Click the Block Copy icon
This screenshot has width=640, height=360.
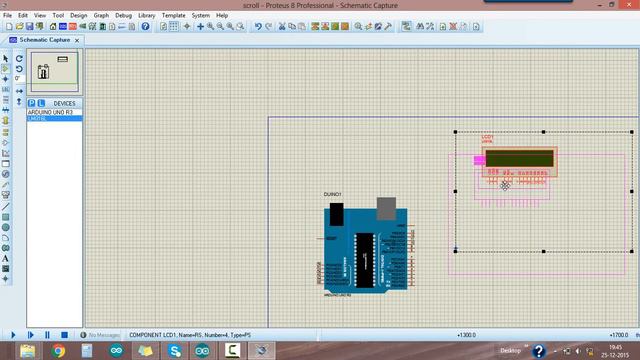[315, 27]
